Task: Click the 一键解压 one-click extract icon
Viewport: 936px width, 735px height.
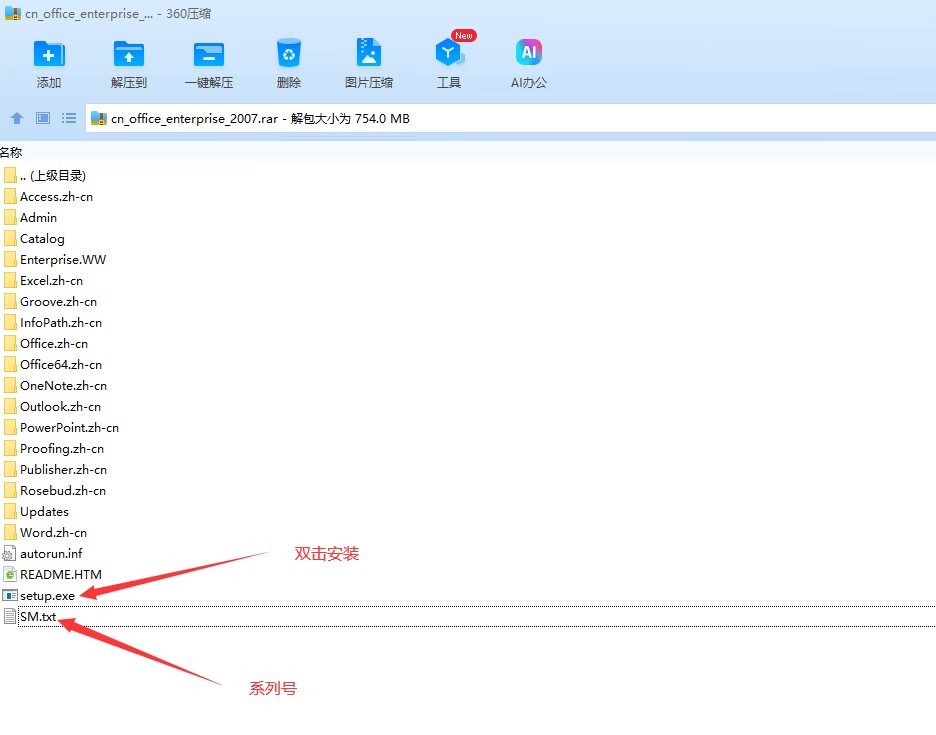Action: (209, 54)
